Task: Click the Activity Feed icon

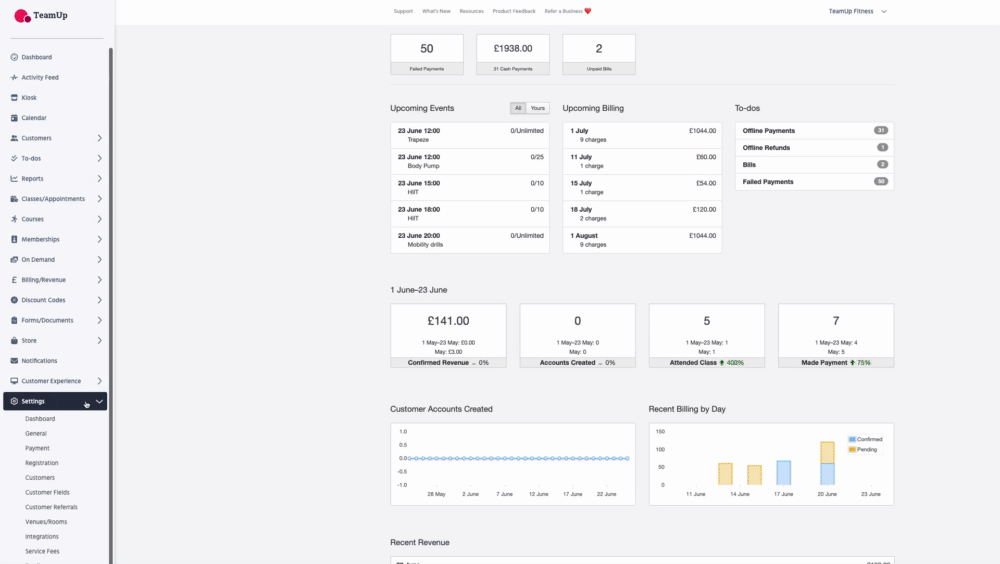Action: pyautogui.click(x=13, y=77)
